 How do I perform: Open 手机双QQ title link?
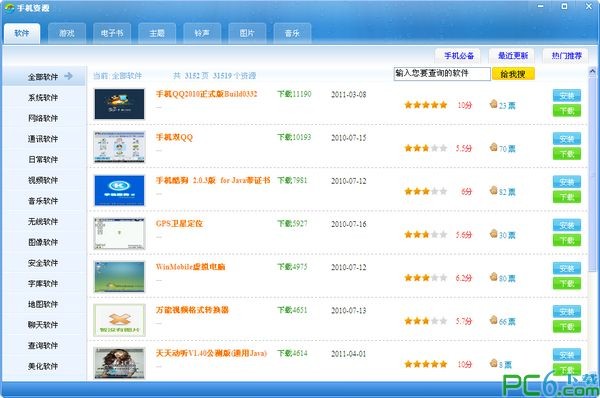click(x=174, y=137)
